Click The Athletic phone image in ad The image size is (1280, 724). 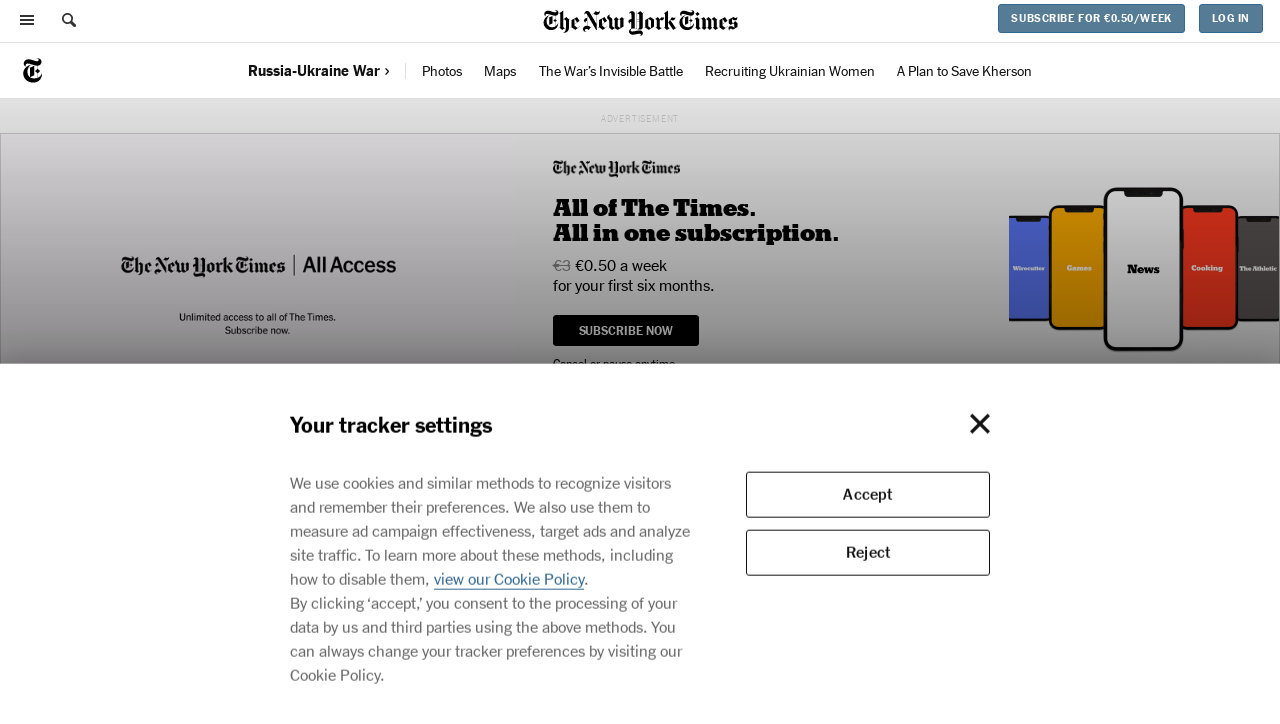click(1258, 268)
